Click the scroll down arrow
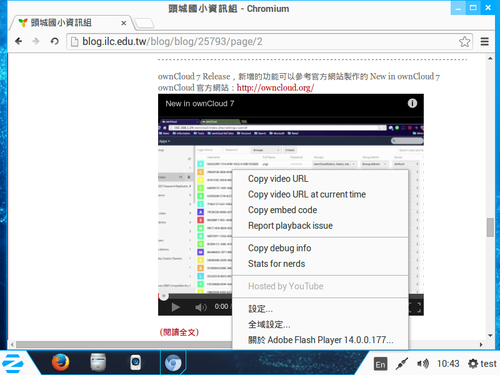 (490, 335)
